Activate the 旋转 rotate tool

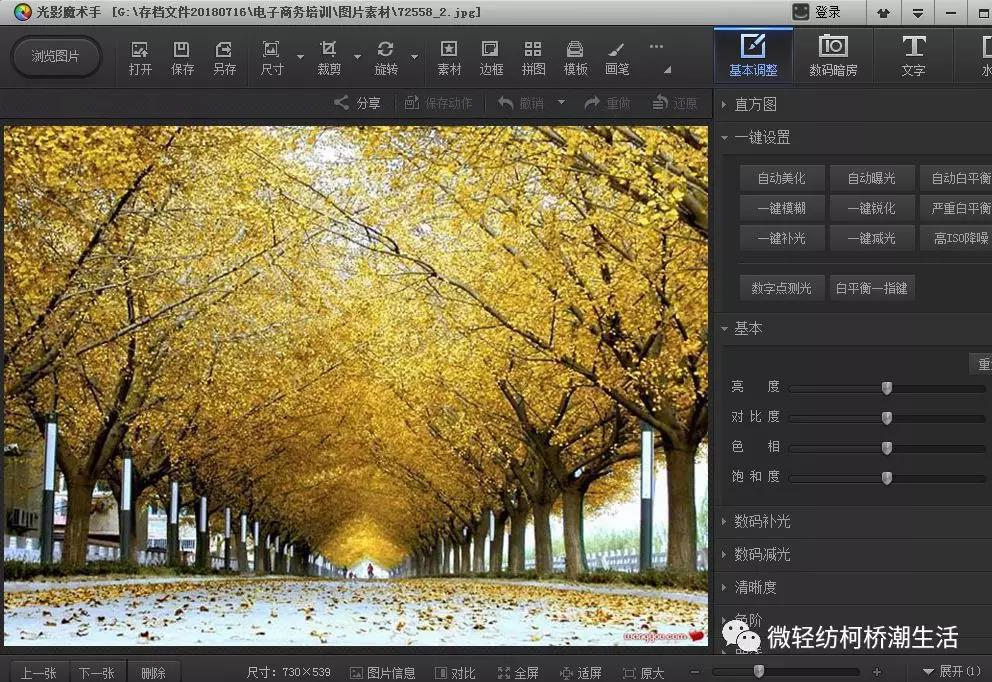(x=385, y=56)
